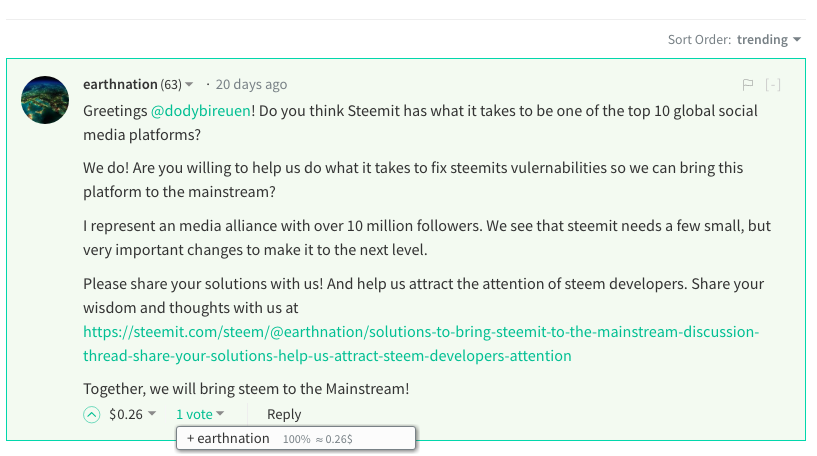817x456 pixels.
Task: Upvote the earthnation comment
Action: click(92, 414)
